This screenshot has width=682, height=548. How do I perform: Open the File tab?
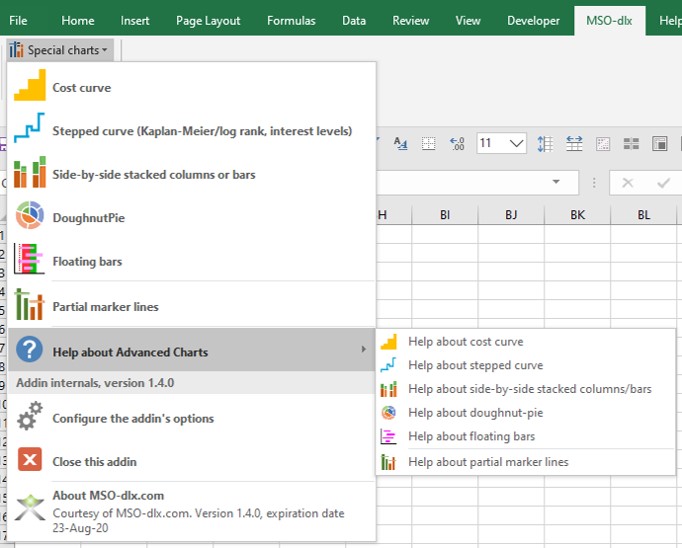(18, 20)
